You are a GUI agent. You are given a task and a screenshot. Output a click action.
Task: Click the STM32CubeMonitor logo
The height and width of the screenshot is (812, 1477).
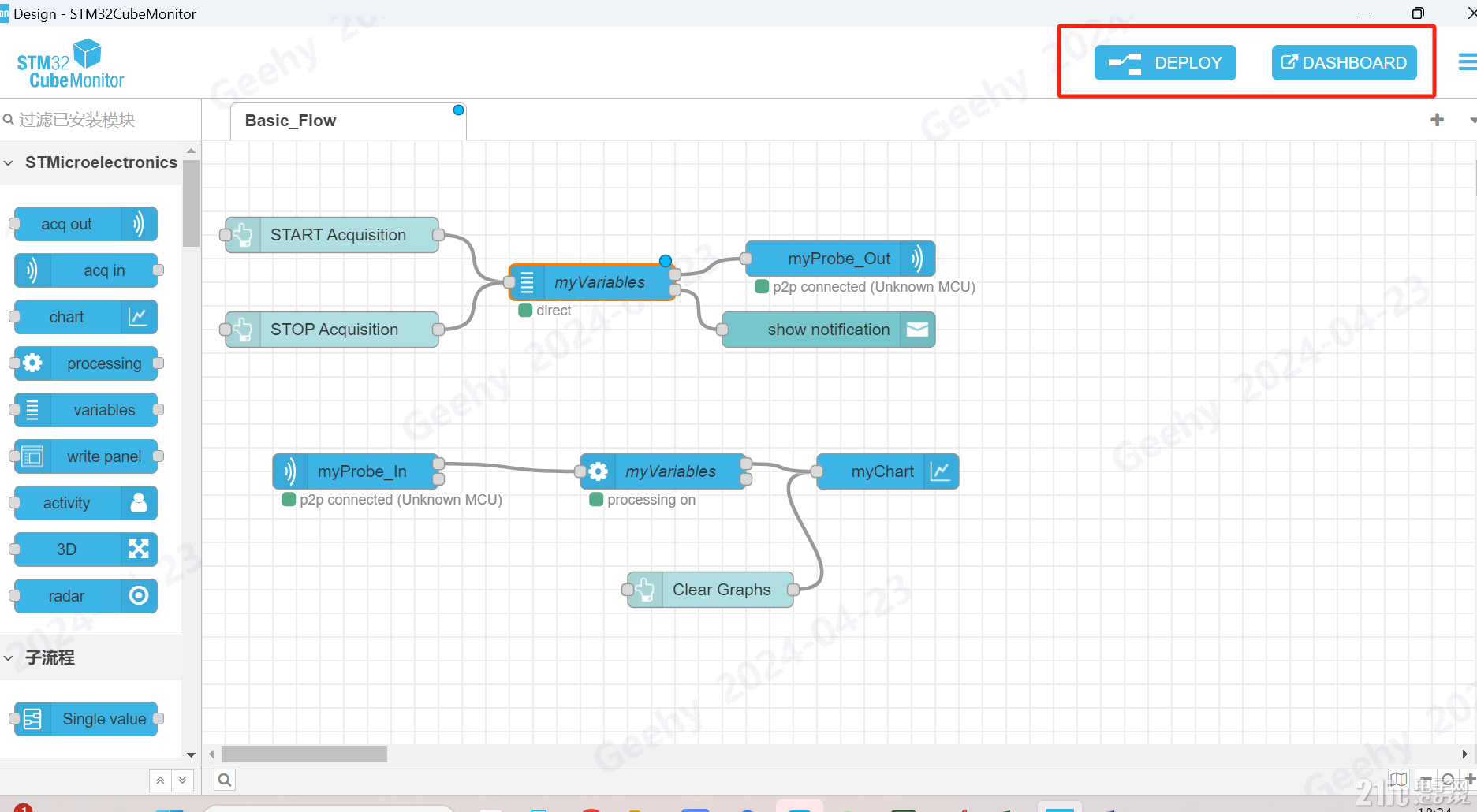coord(70,64)
